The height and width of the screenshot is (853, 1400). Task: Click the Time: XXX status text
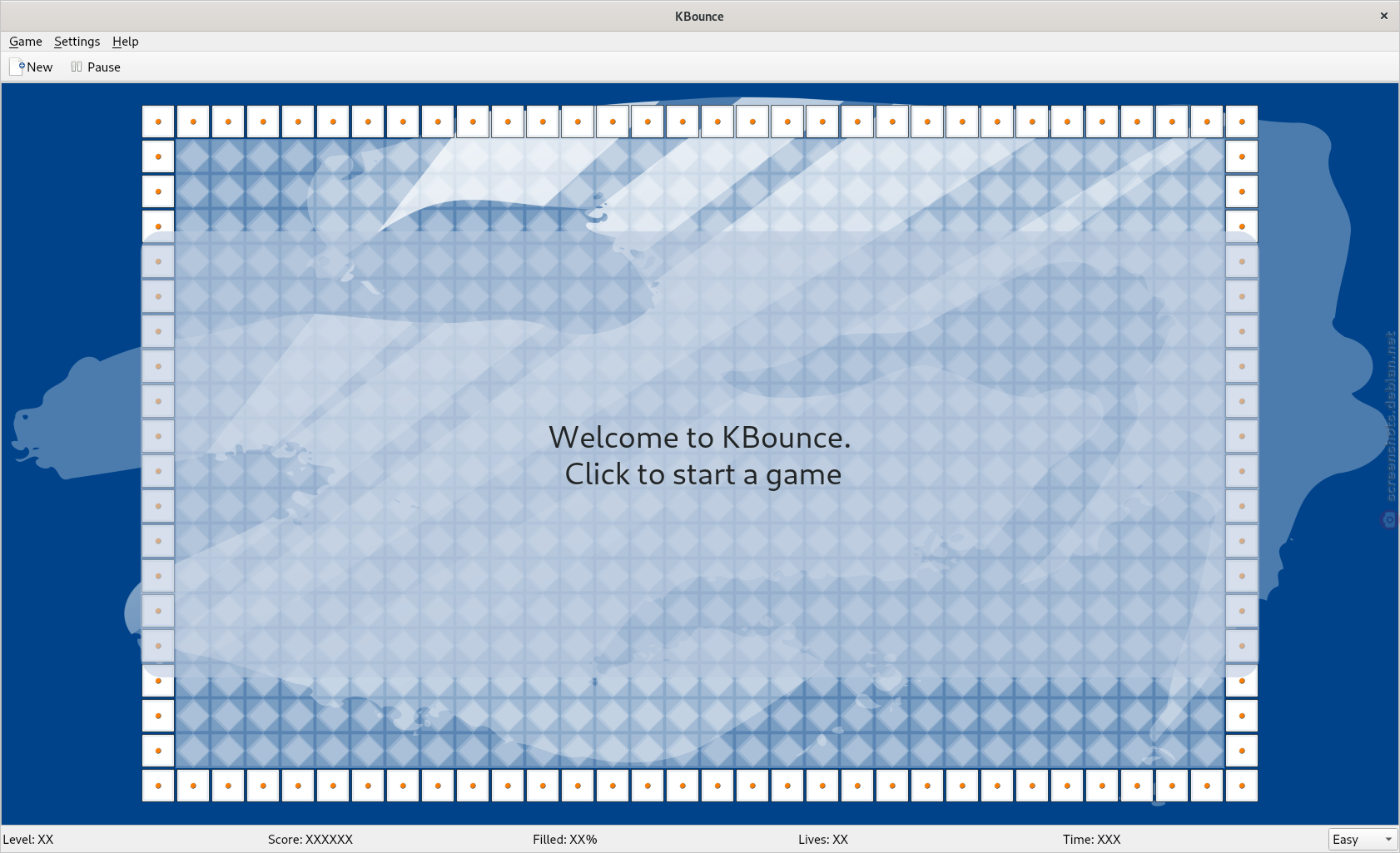(x=1092, y=840)
